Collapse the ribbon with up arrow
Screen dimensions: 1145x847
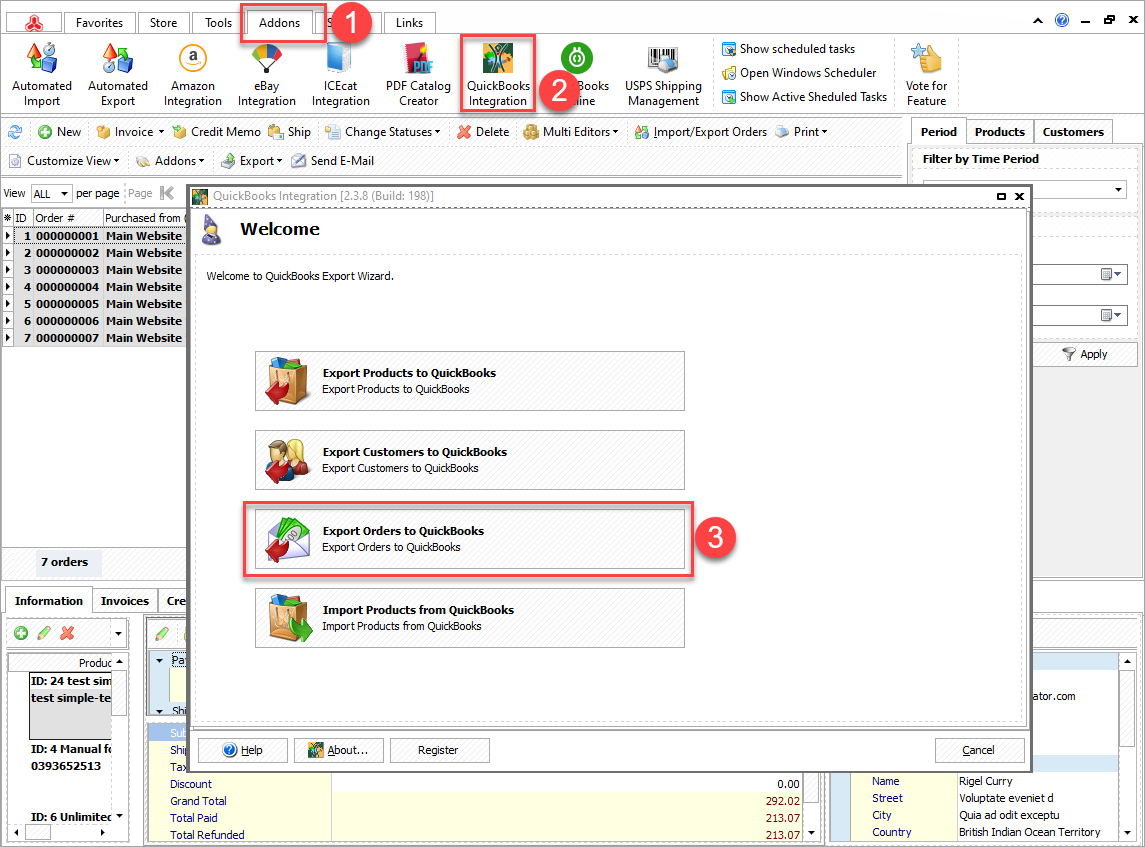1038,20
